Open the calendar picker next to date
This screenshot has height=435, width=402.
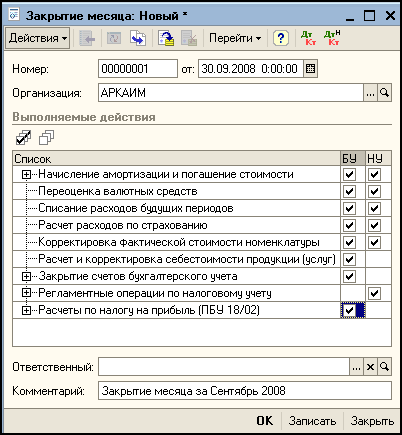click(311, 69)
